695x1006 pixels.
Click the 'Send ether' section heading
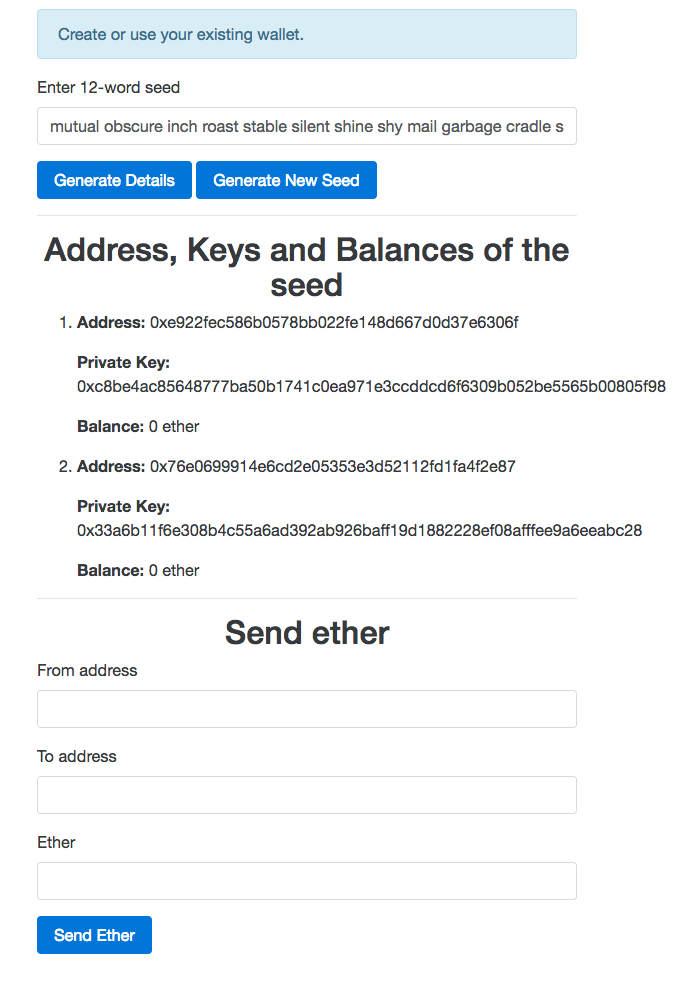306,632
